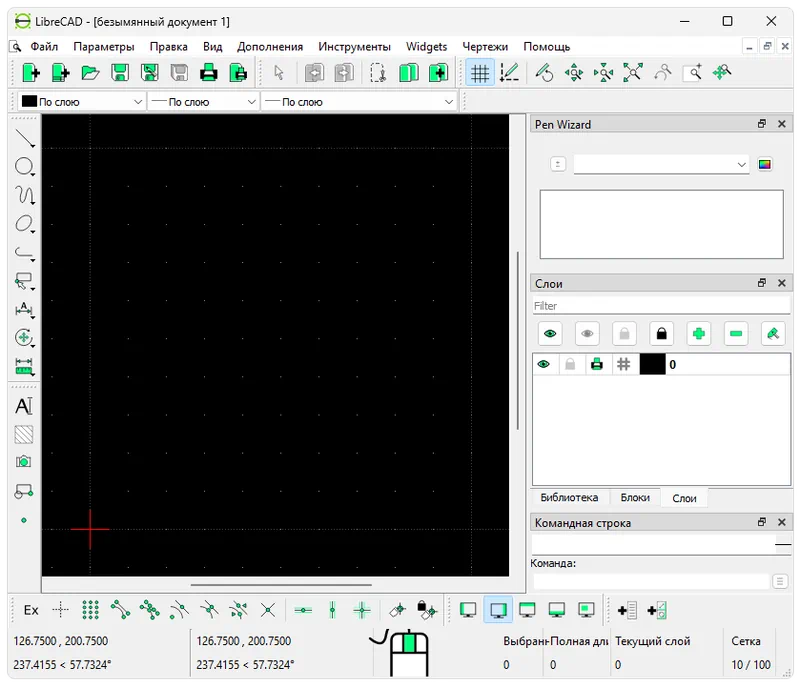Select the Hatch tool
The width and height of the screenshot is (800, 688).
tap(24, 434)
